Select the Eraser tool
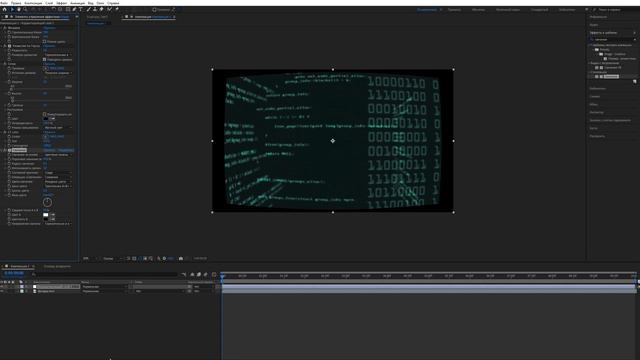This screenshot has width=640, height=360. click(101, 9)
